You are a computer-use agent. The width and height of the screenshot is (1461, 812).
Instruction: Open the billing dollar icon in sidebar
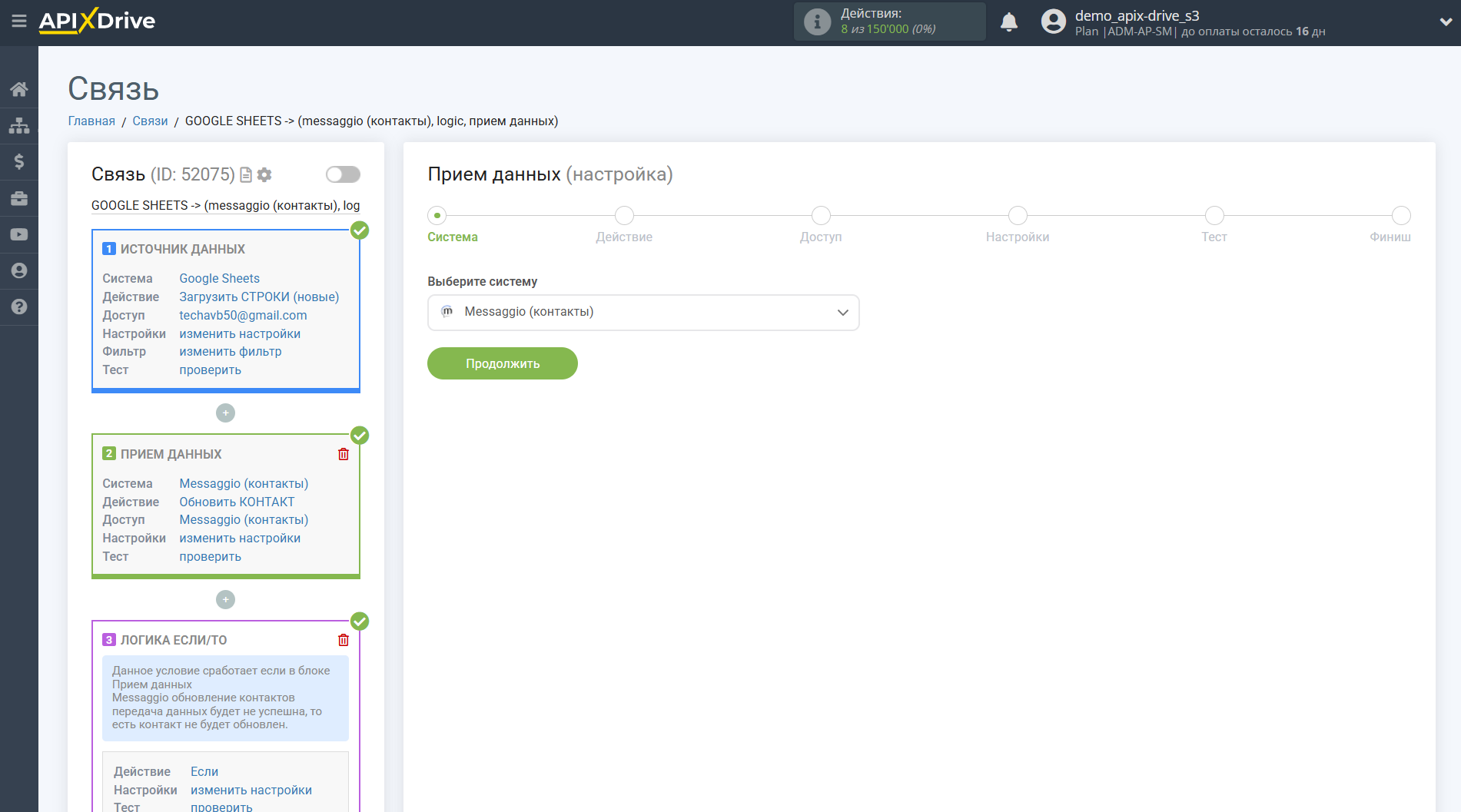pyautogui.click(x=19, y=161)
